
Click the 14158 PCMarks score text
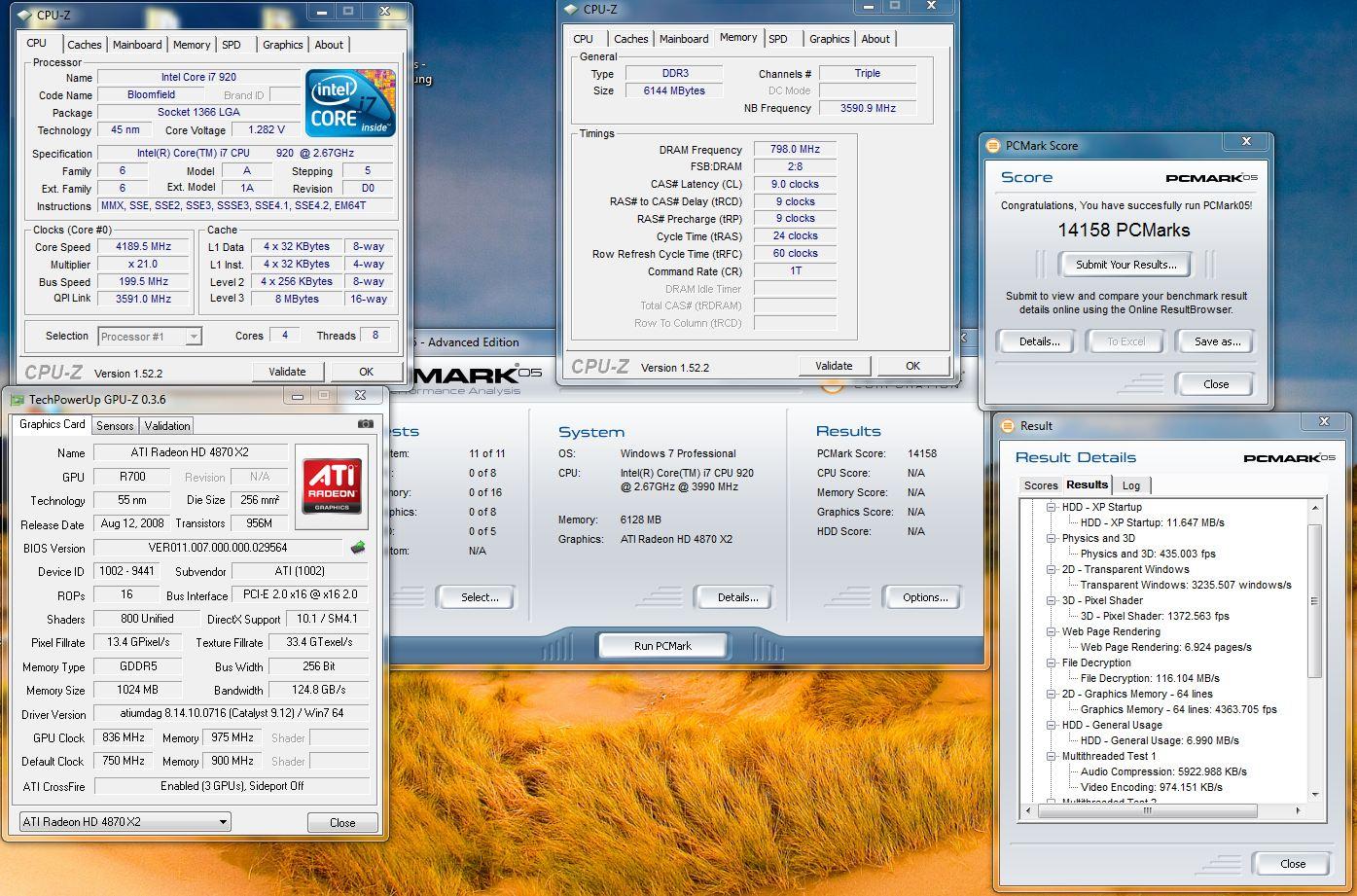[x=1124, y=231]
